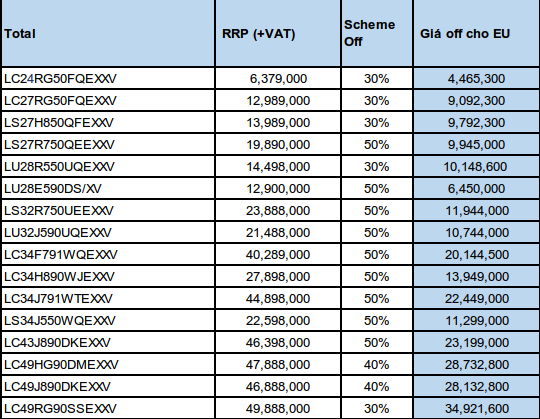Select the 27,898,000 RRP cell
540x419 pixels.
point(278,277)
